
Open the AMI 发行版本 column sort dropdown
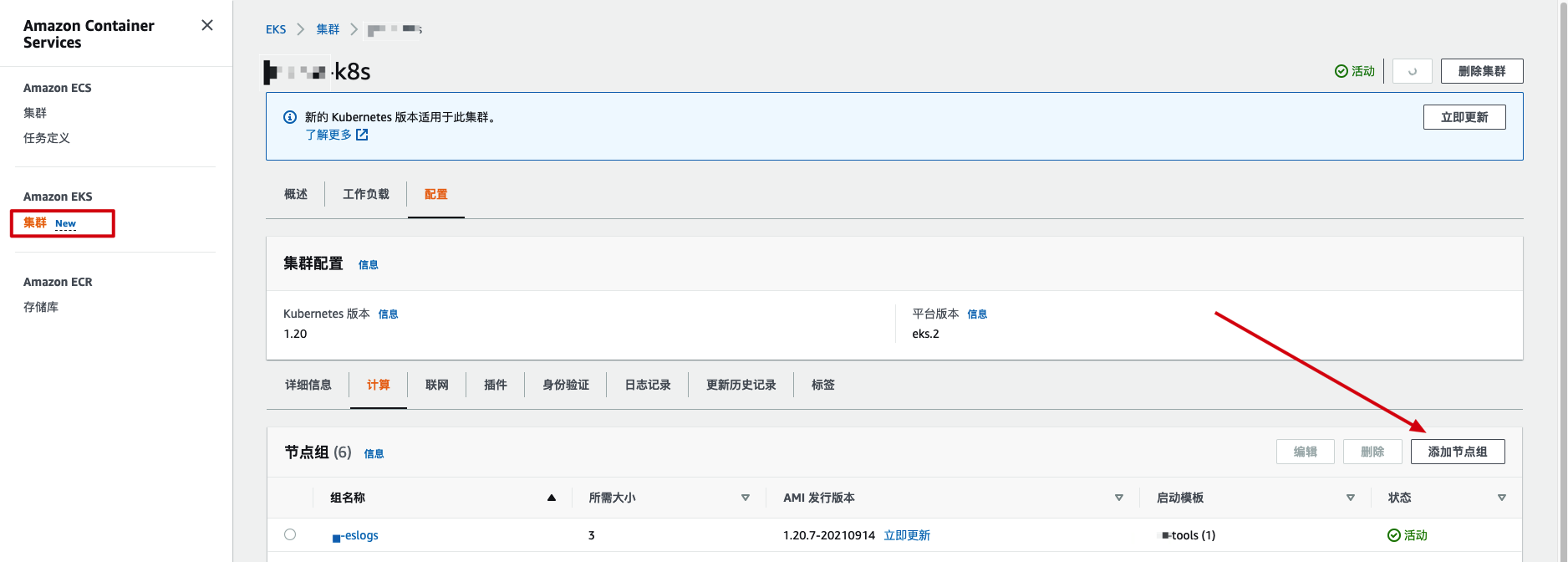tap(1119, 498)
